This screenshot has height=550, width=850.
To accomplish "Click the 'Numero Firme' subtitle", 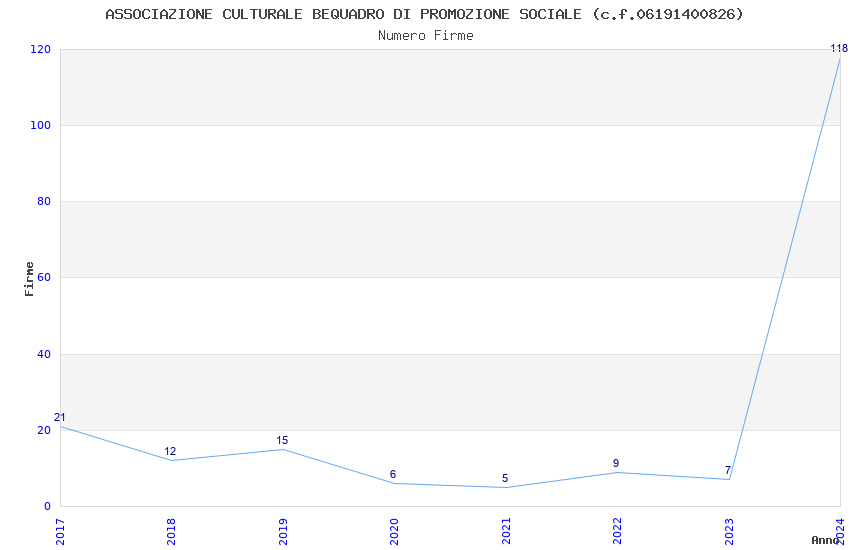I will 425,36.
